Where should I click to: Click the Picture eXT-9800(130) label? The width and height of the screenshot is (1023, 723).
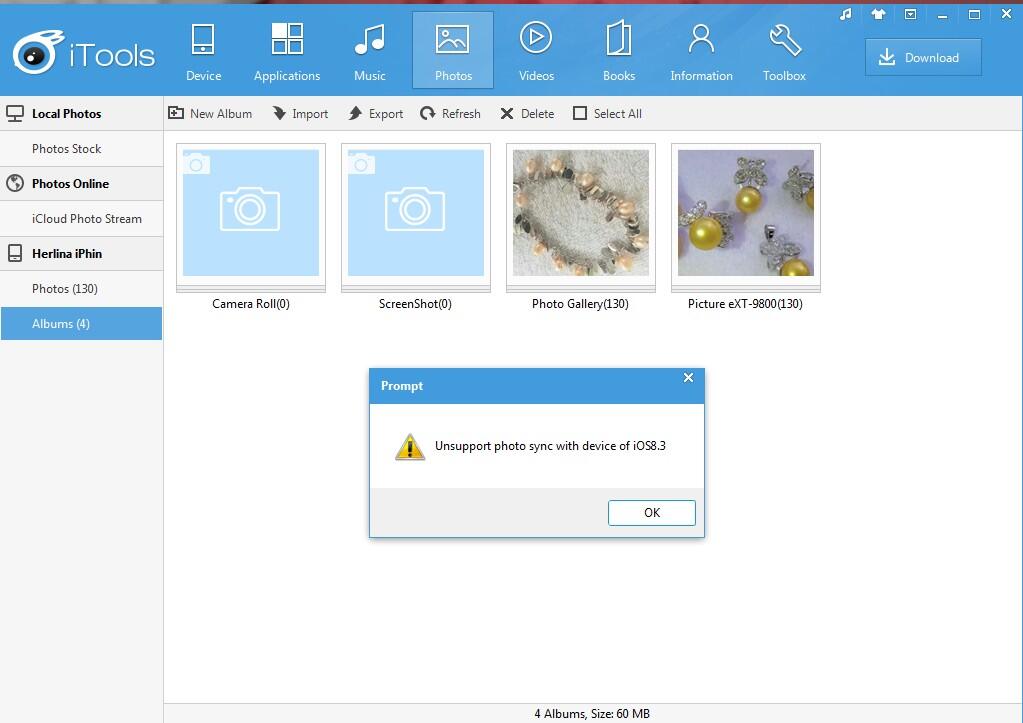[x=745, y=303]
